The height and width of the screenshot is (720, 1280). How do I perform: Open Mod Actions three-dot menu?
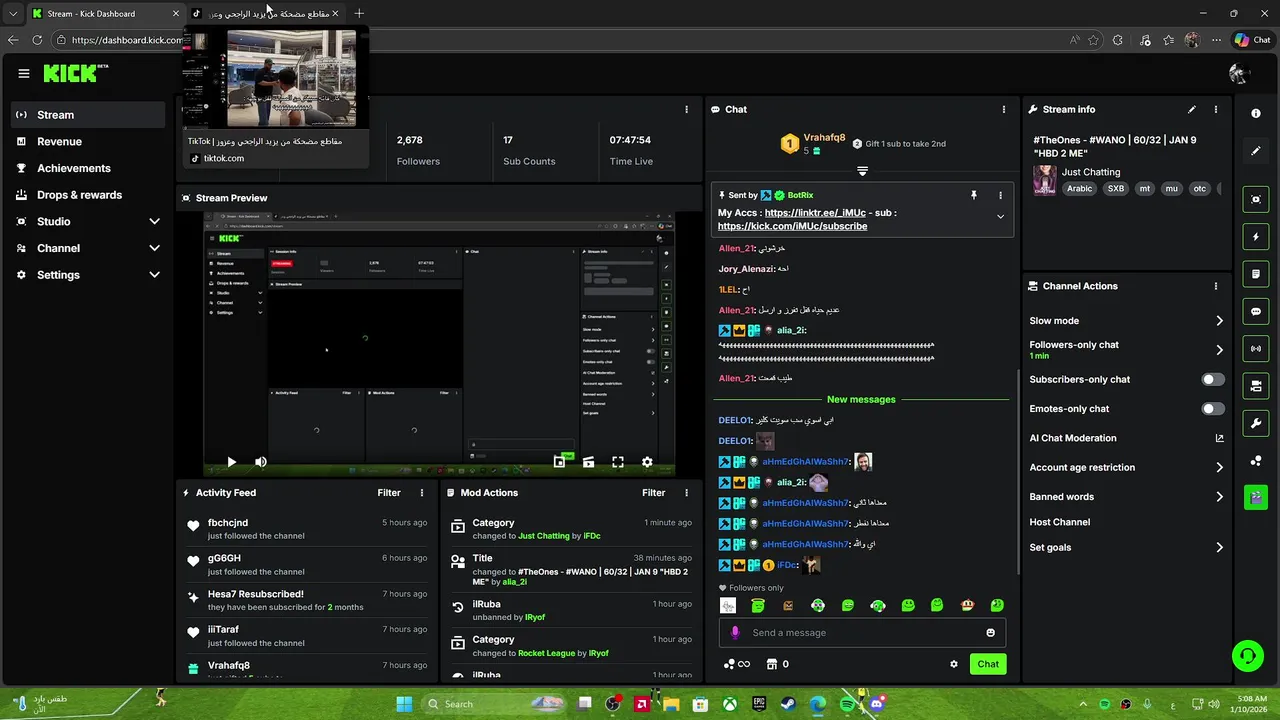[686, 493]
